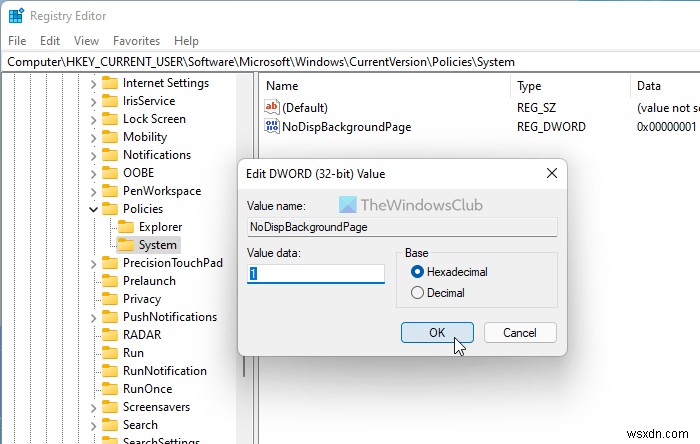Open the View menu
The width and height of the screenshot is (700, 444).
pyautogui.click(x=86, y=41)
